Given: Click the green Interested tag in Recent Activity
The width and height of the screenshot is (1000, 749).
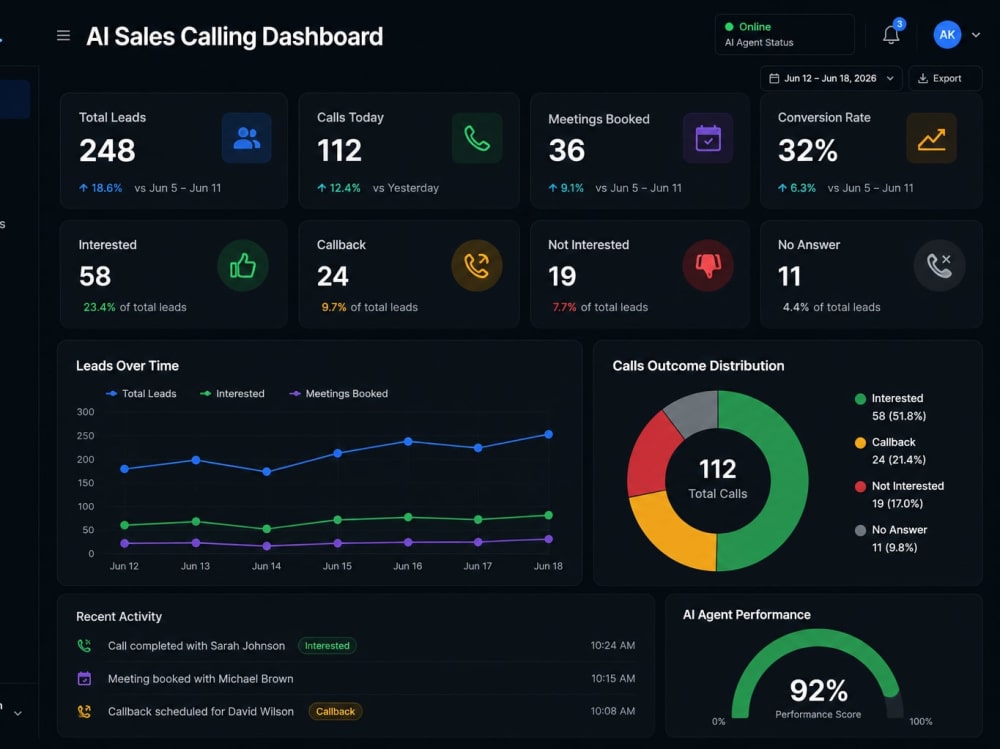Looking at the screenshot, I should [x=327, y=646].
